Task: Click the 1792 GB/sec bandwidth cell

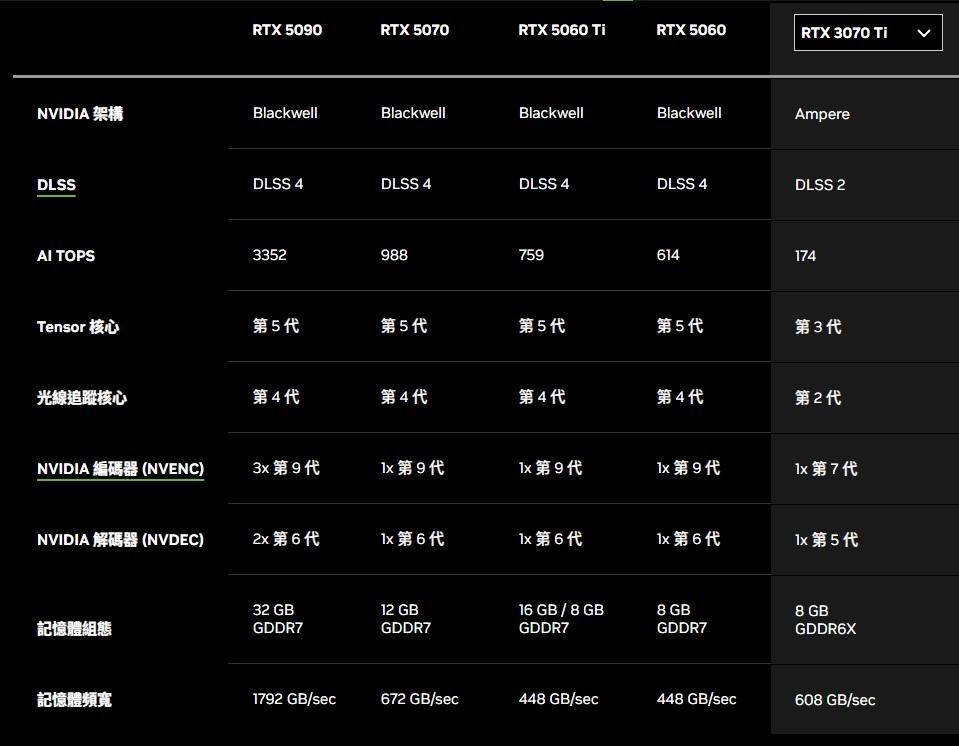Action: point(294,699)
